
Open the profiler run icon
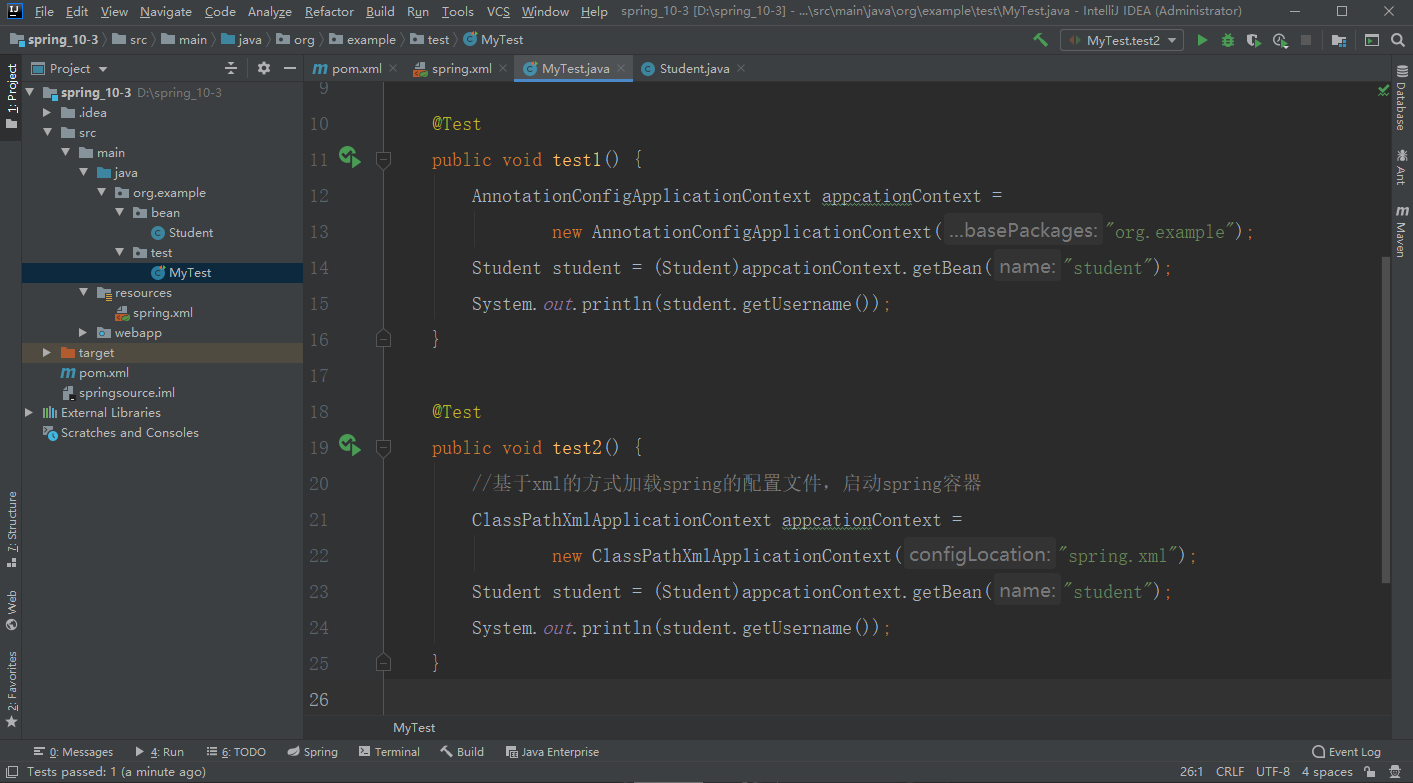(1280, 40)
